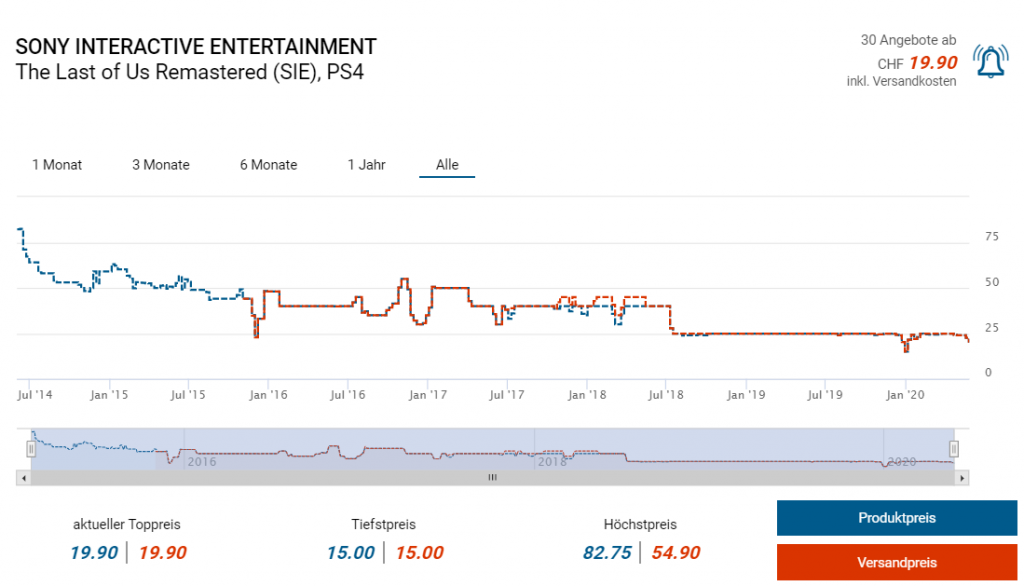1024x586 pixels.
Task: Click the navigator scrollbar left arrow
Action: (22, 479)
